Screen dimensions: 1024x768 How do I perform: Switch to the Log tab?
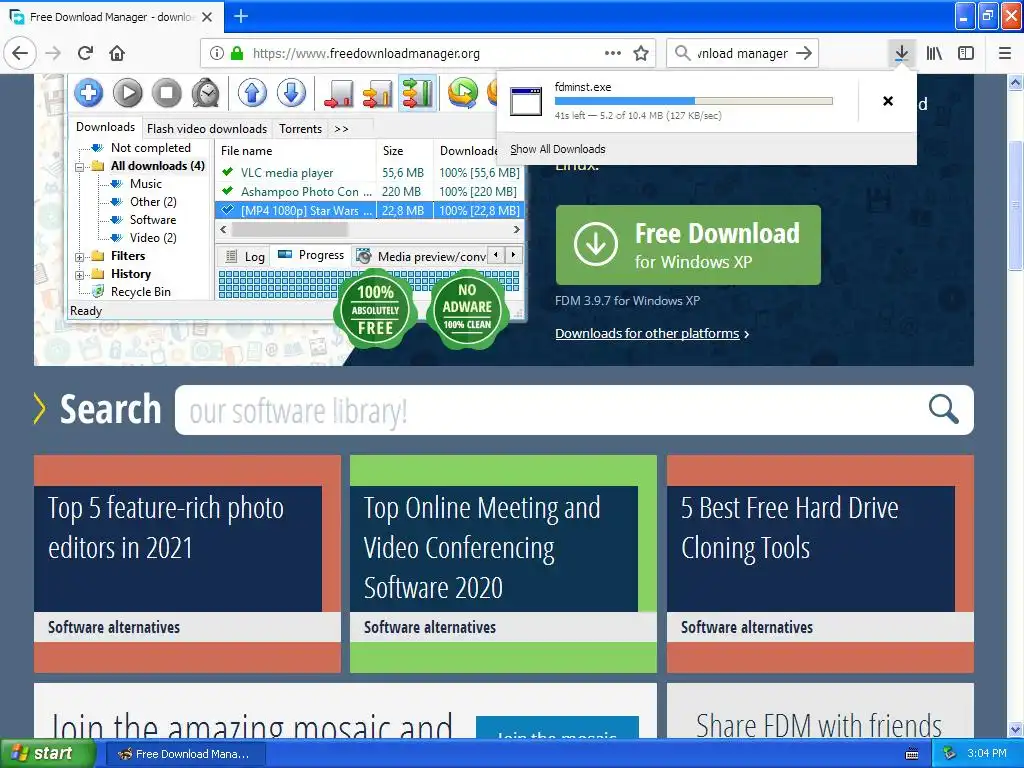pos(245,256)
